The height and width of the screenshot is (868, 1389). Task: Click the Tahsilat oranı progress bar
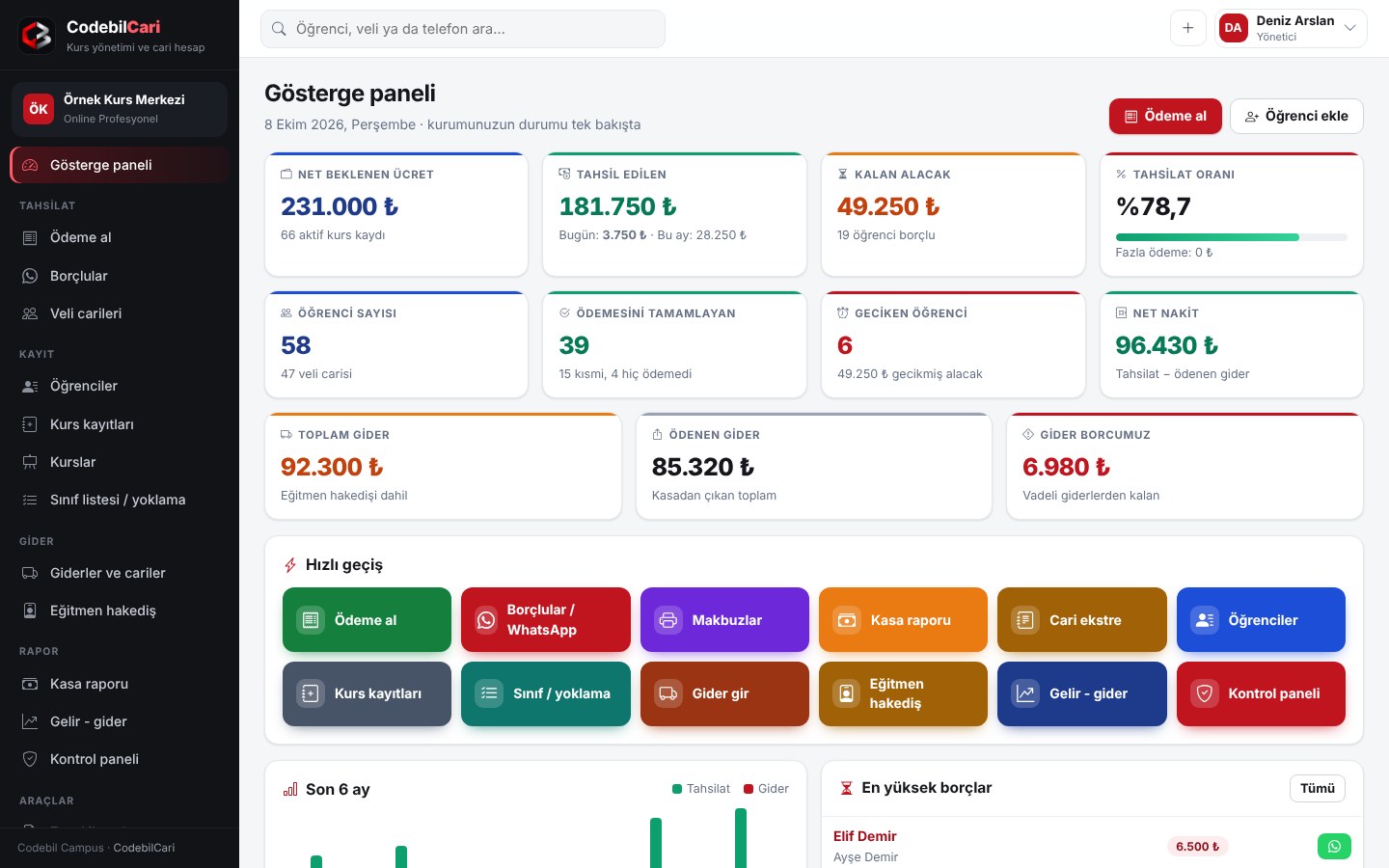[1232, 236]
